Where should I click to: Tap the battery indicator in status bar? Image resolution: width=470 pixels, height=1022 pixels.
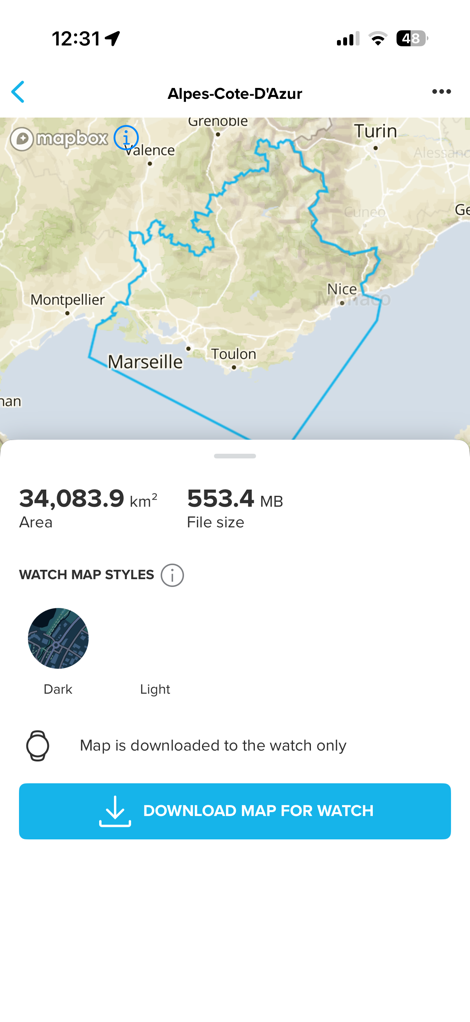[411, 39]
